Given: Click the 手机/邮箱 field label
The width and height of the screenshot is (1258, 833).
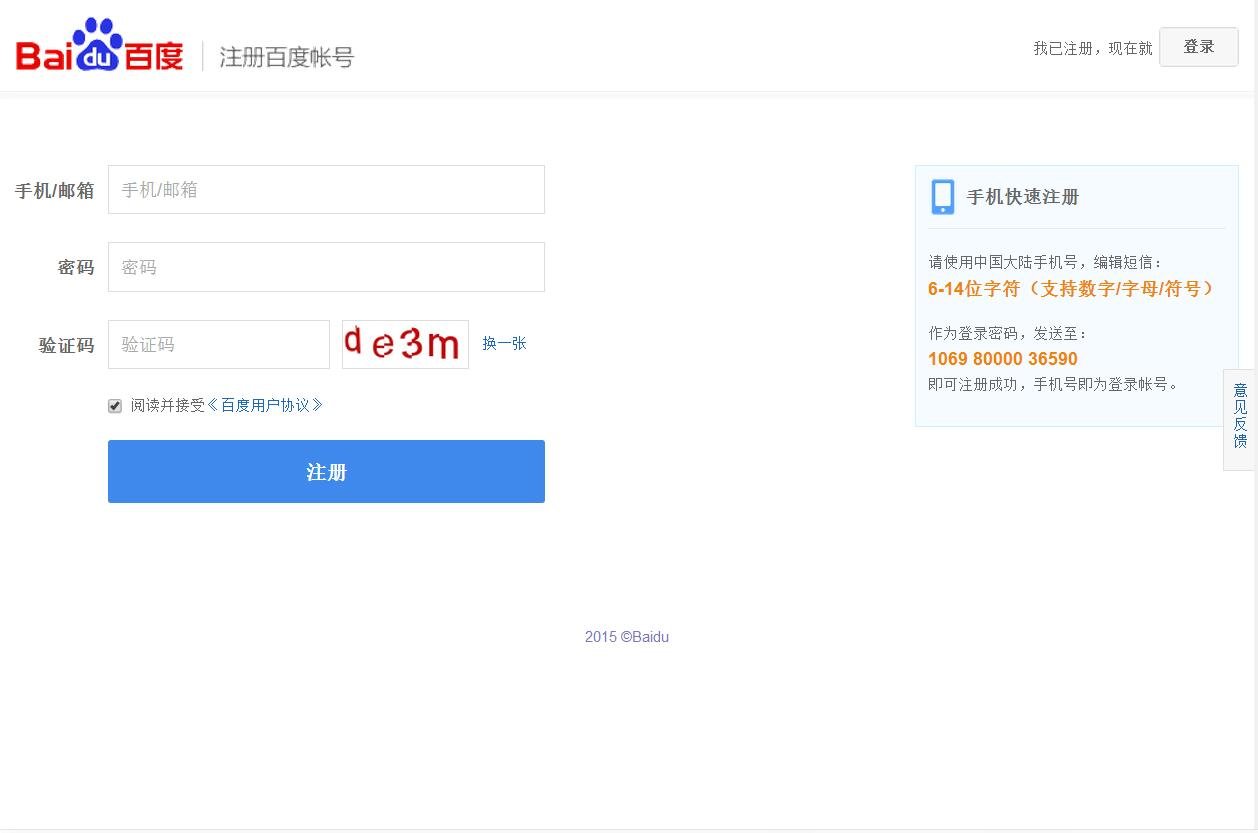Looking at the screenshot, I should coord(54,190).
